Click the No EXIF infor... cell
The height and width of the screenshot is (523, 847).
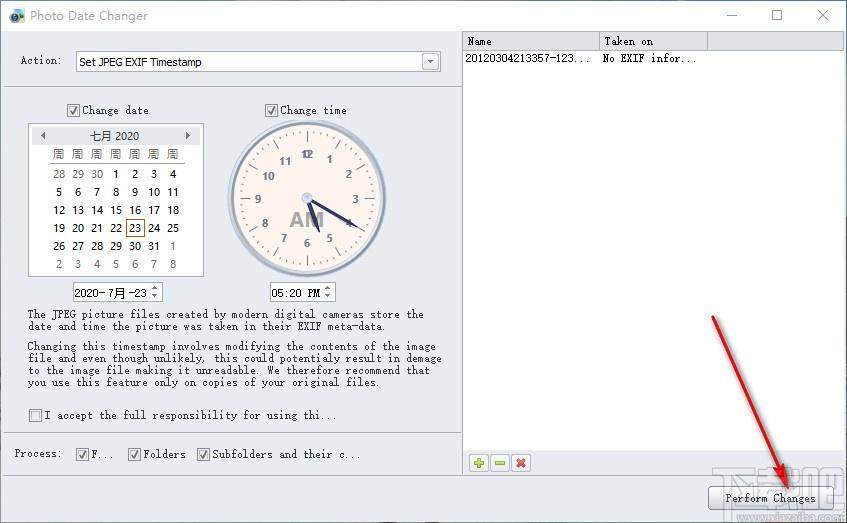coord(649,58)
